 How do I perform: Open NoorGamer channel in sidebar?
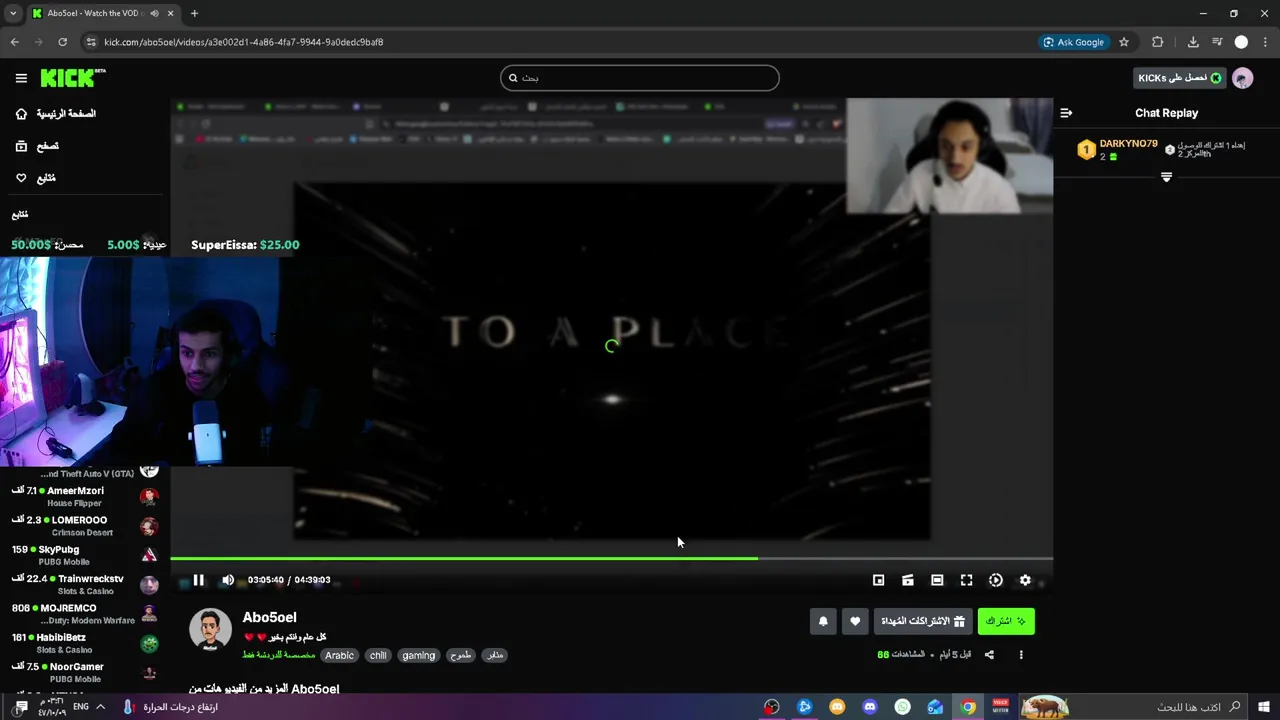85,672
